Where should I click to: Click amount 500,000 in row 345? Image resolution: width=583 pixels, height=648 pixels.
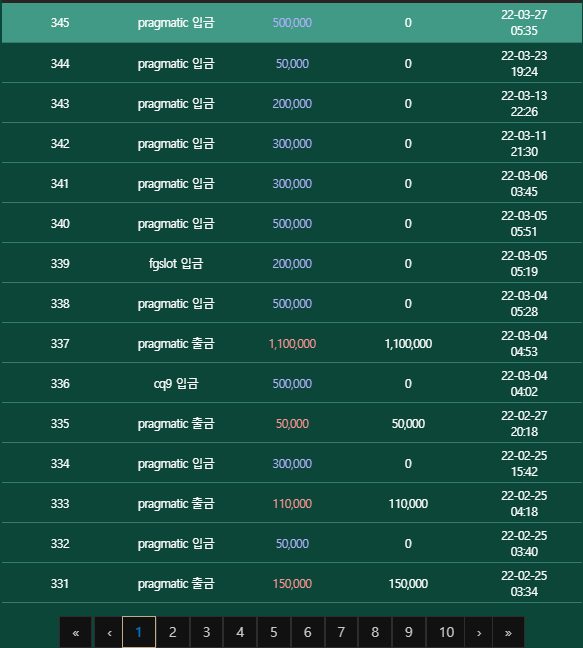(292, 23)
